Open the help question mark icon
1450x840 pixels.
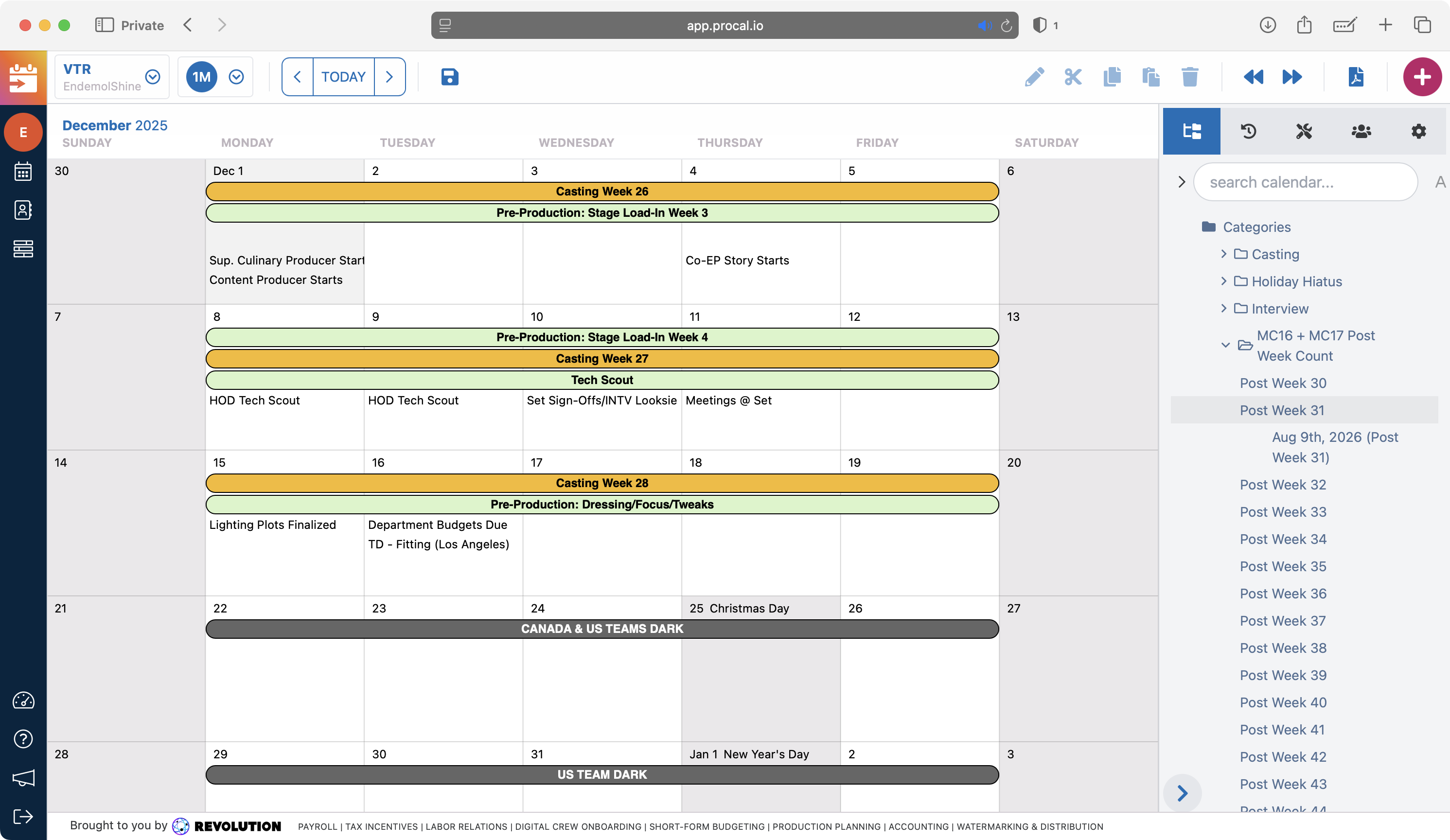click(23, 739)
